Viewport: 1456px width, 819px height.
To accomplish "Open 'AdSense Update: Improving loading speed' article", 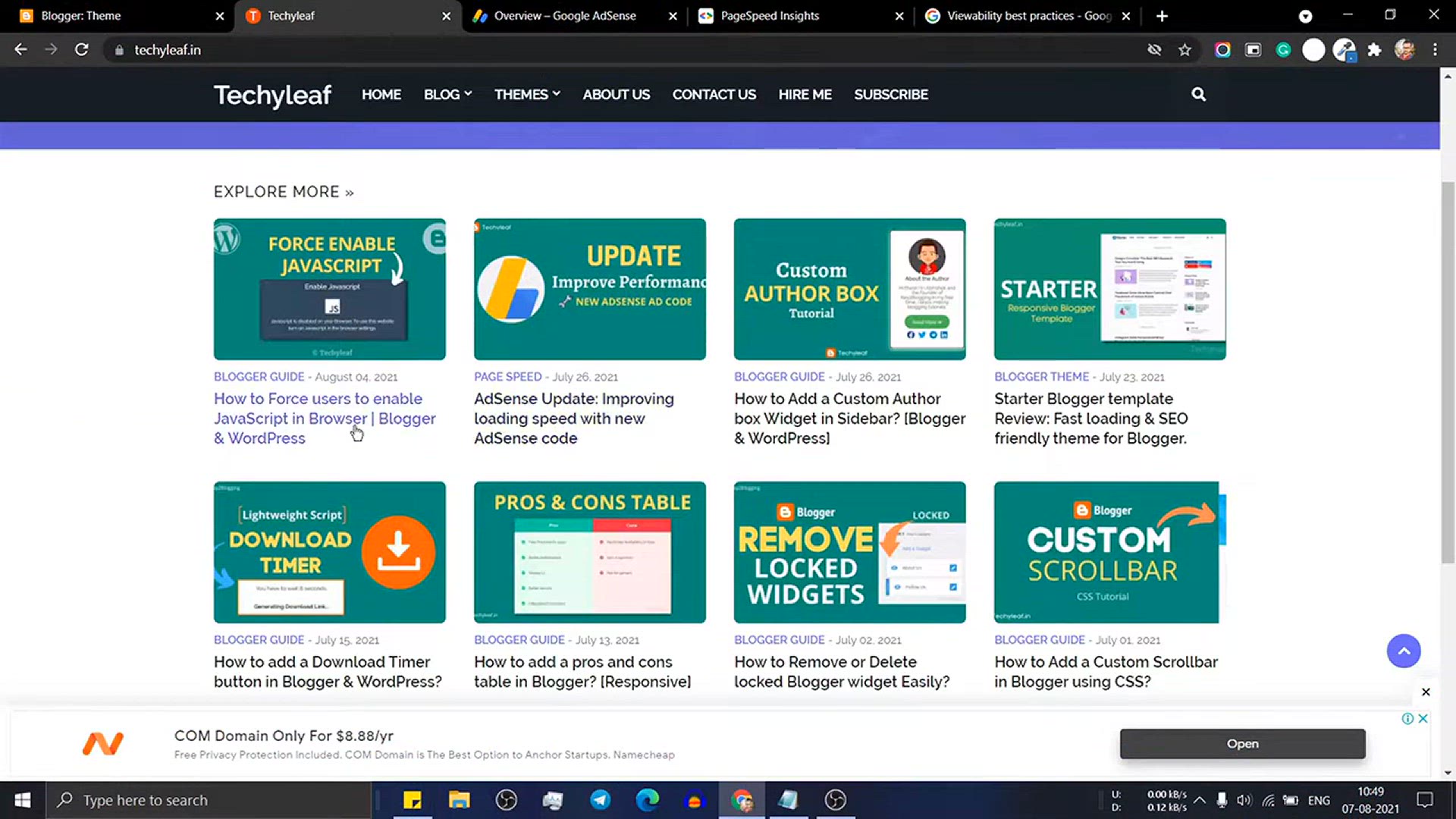I will 574,418.
